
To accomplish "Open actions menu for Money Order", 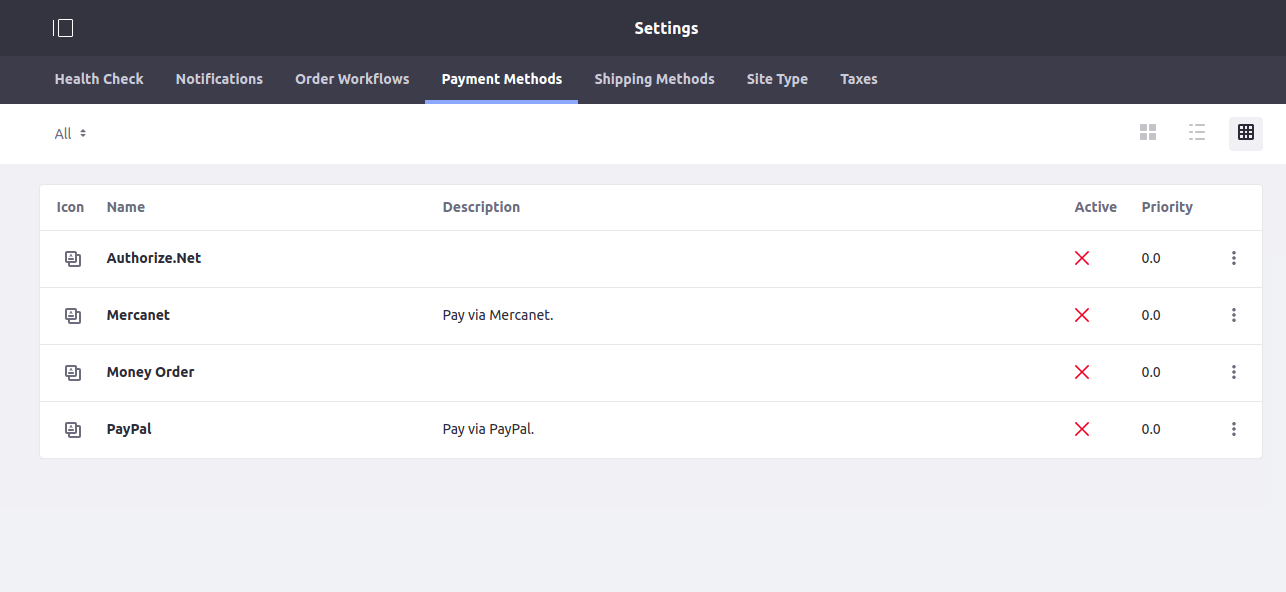I will (x=1234, y=372).
